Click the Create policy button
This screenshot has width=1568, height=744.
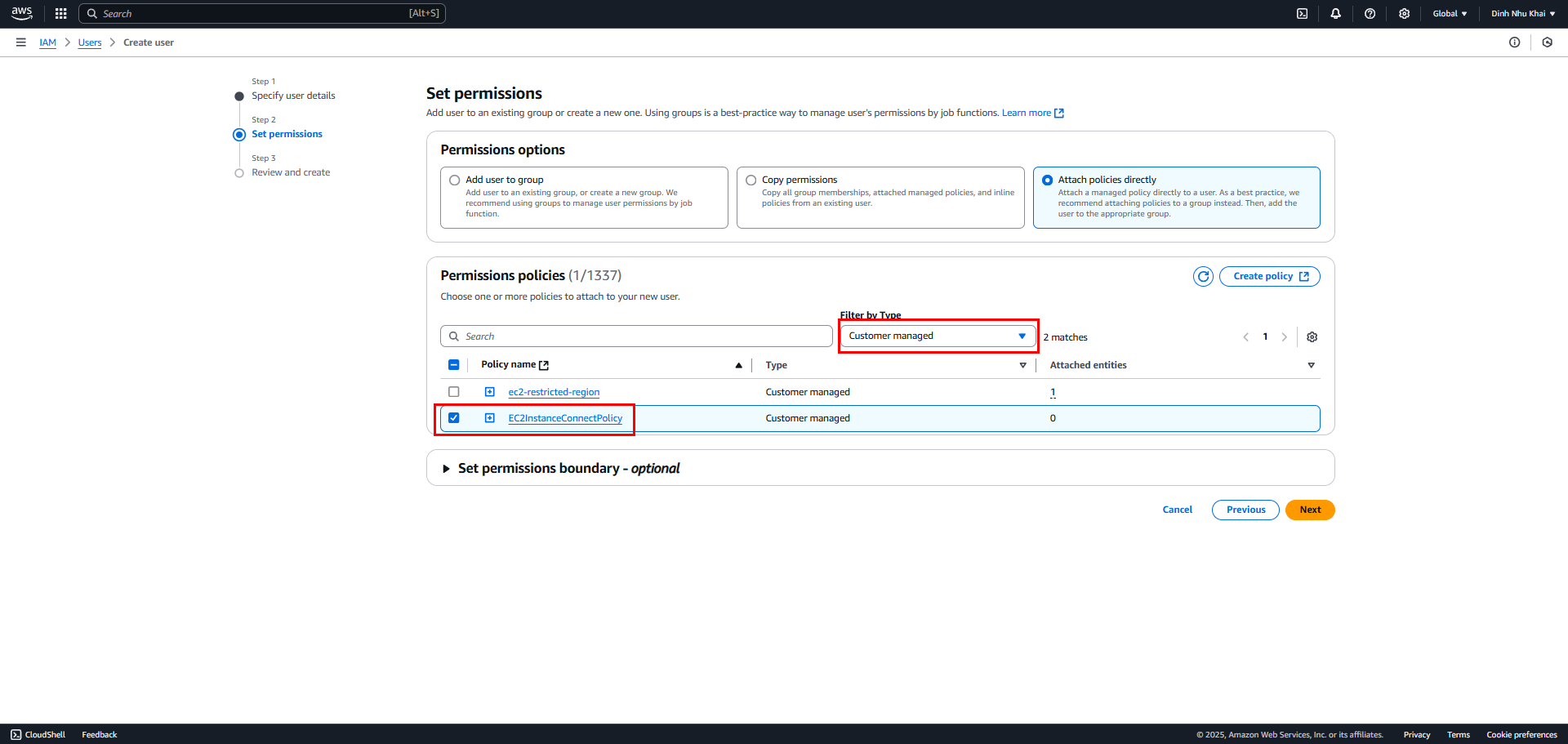pos(1270,277)
